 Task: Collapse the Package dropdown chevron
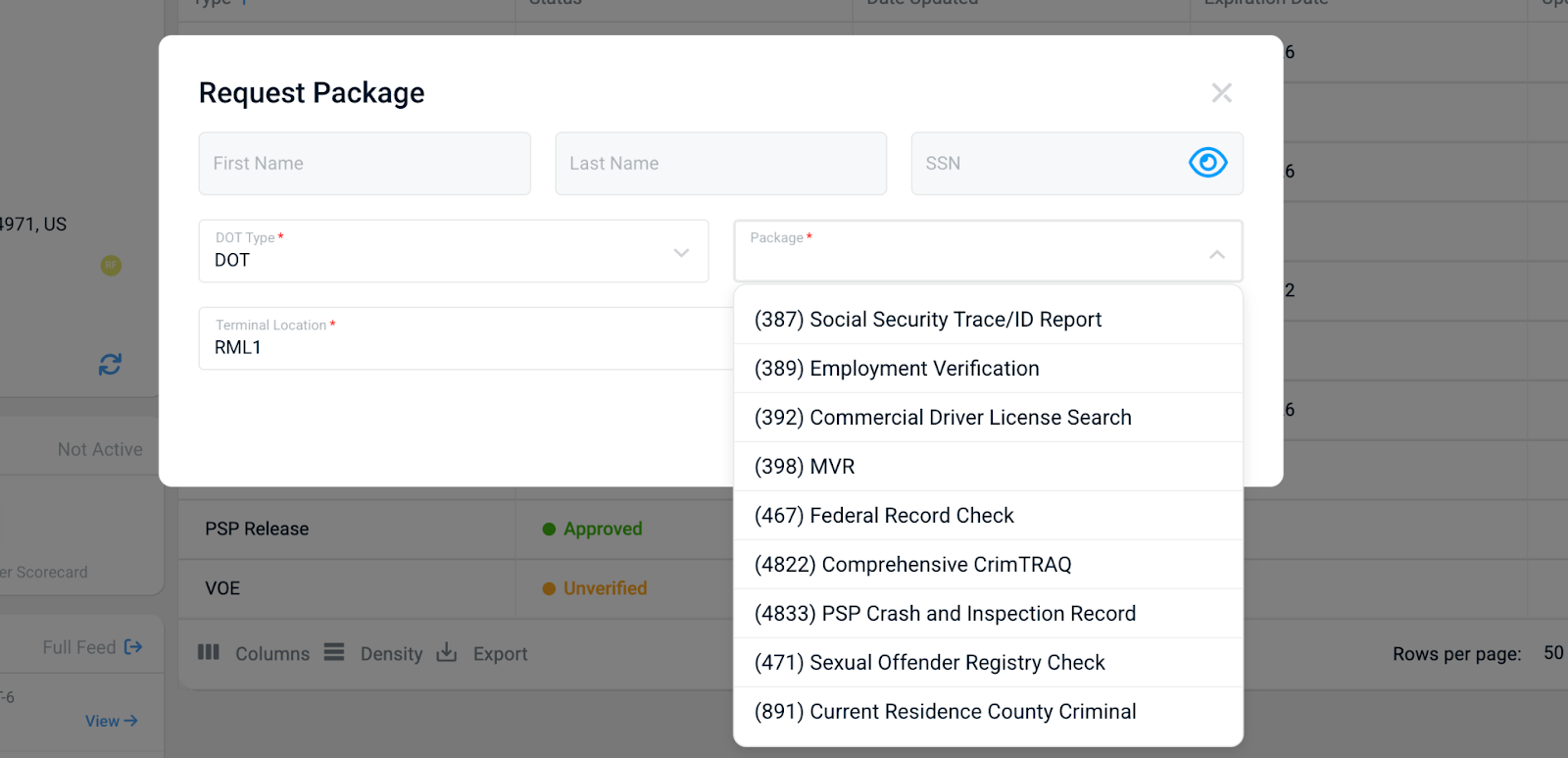[x=1216, y=254]
